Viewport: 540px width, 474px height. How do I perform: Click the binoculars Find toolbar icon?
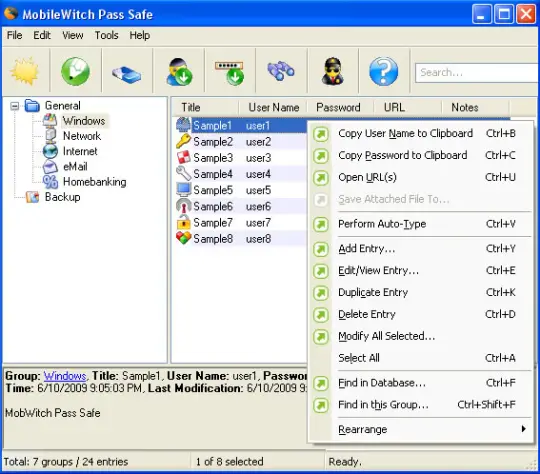[x=281, y=71]
